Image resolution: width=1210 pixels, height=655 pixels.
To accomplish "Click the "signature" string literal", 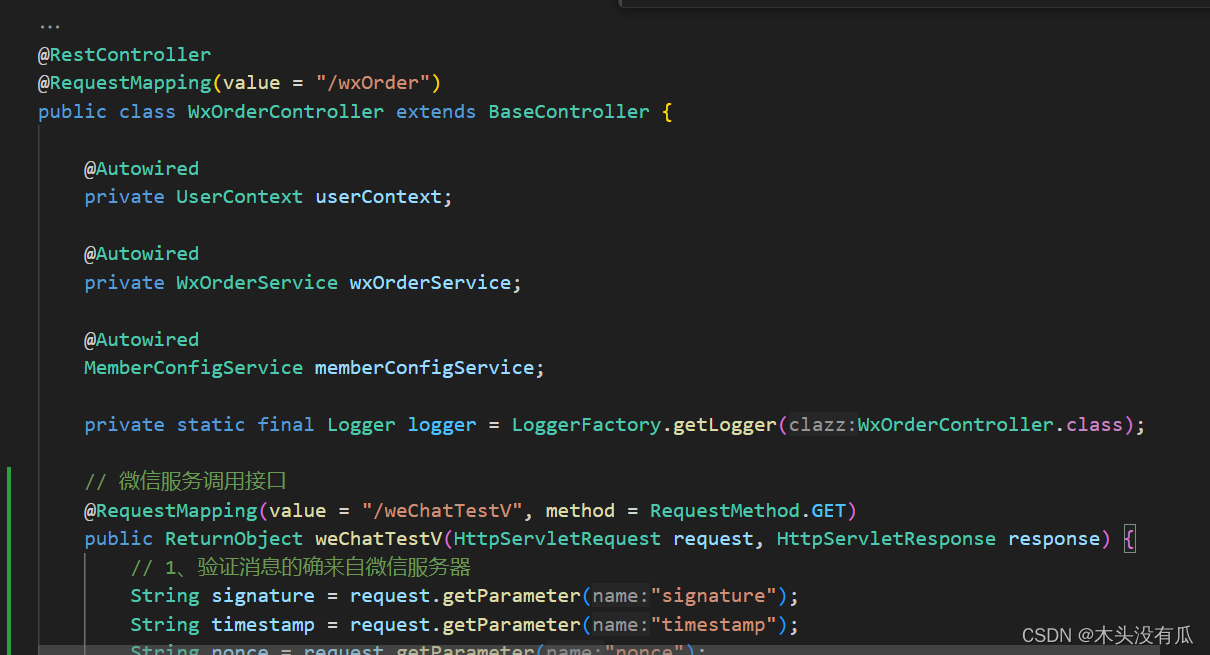I will click(714, 595).
